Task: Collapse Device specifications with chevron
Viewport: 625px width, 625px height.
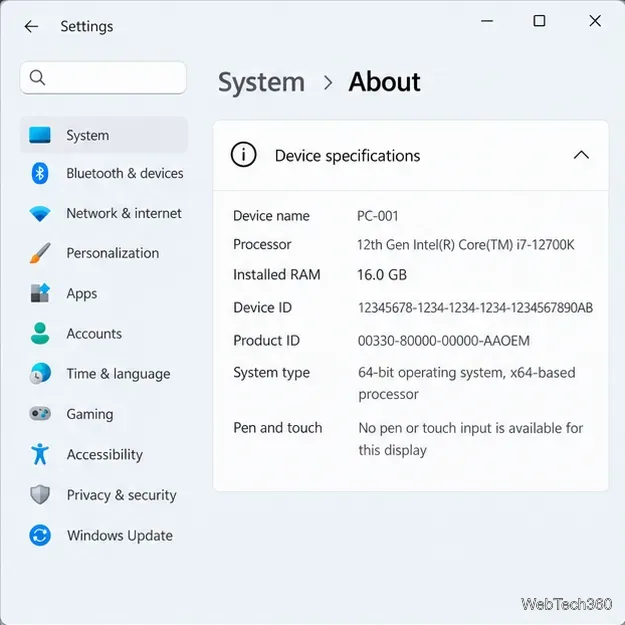Action: click(x=581, y=155)
